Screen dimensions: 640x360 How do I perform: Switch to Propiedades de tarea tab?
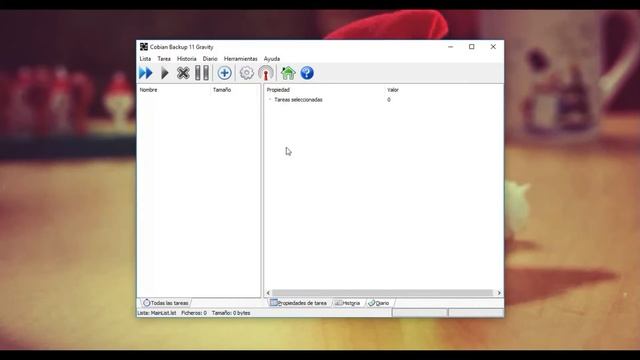[298, 303]
